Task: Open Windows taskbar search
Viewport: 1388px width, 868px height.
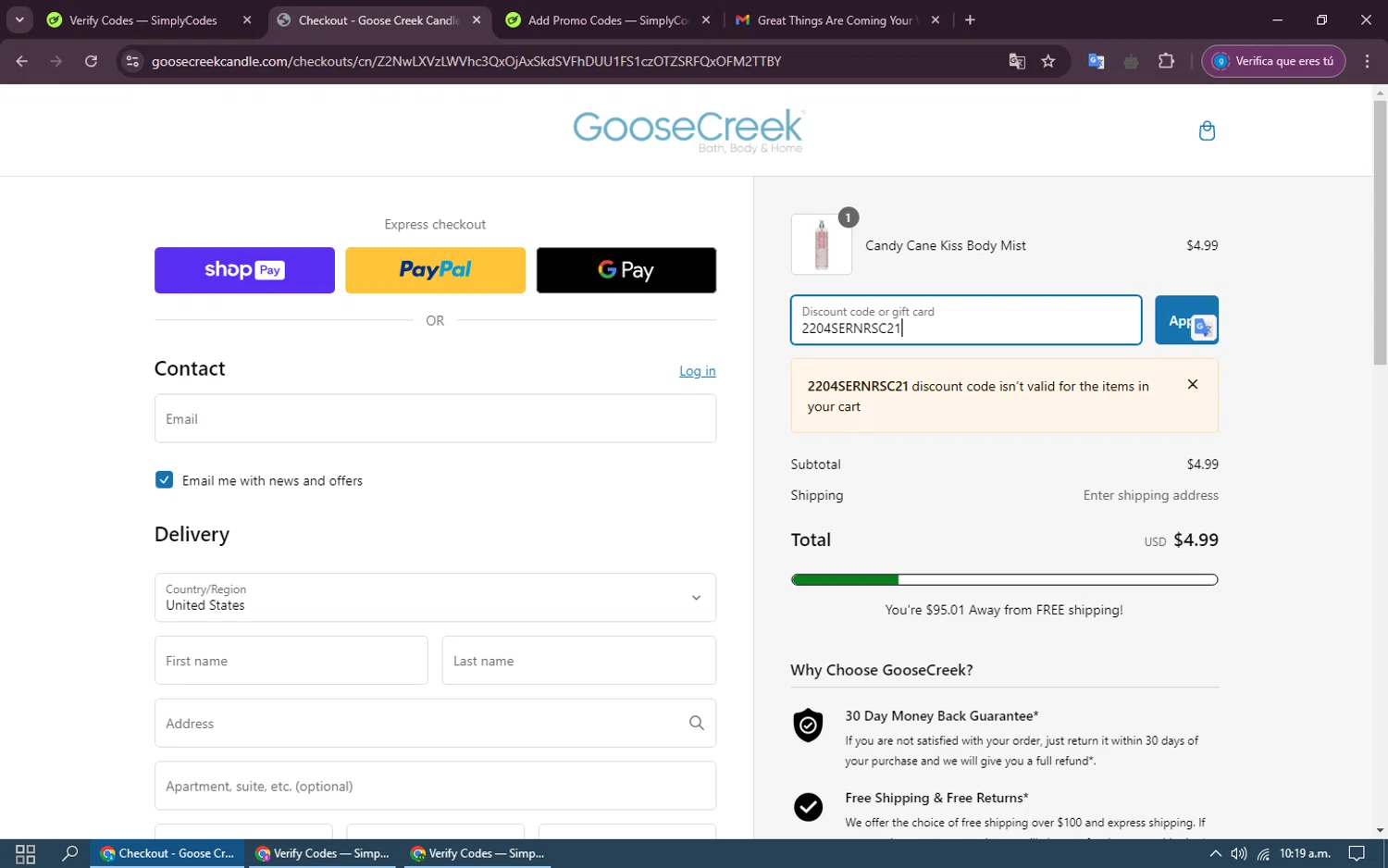Action: 69,853
